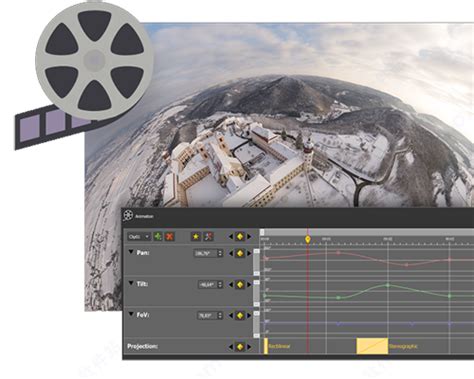Click the Tilt track vertical zoom scrollbar

(x=256, y=293)
